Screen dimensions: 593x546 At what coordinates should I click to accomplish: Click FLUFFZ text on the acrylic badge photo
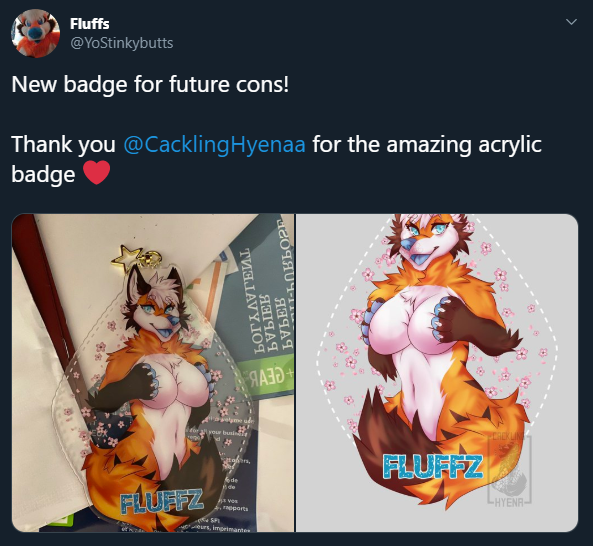[161, 501]
